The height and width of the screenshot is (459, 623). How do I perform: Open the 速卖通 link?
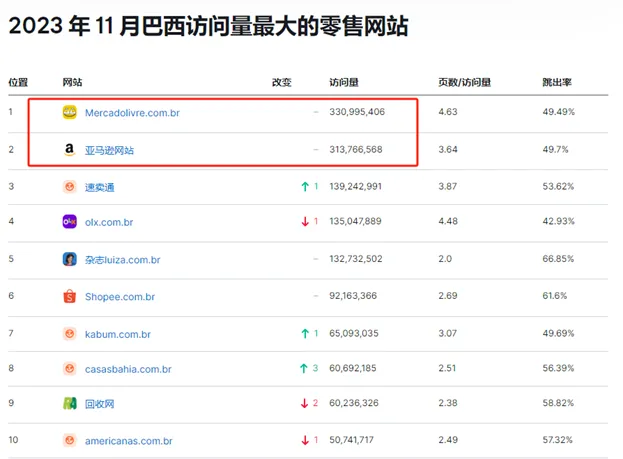(x=100, y=187)
